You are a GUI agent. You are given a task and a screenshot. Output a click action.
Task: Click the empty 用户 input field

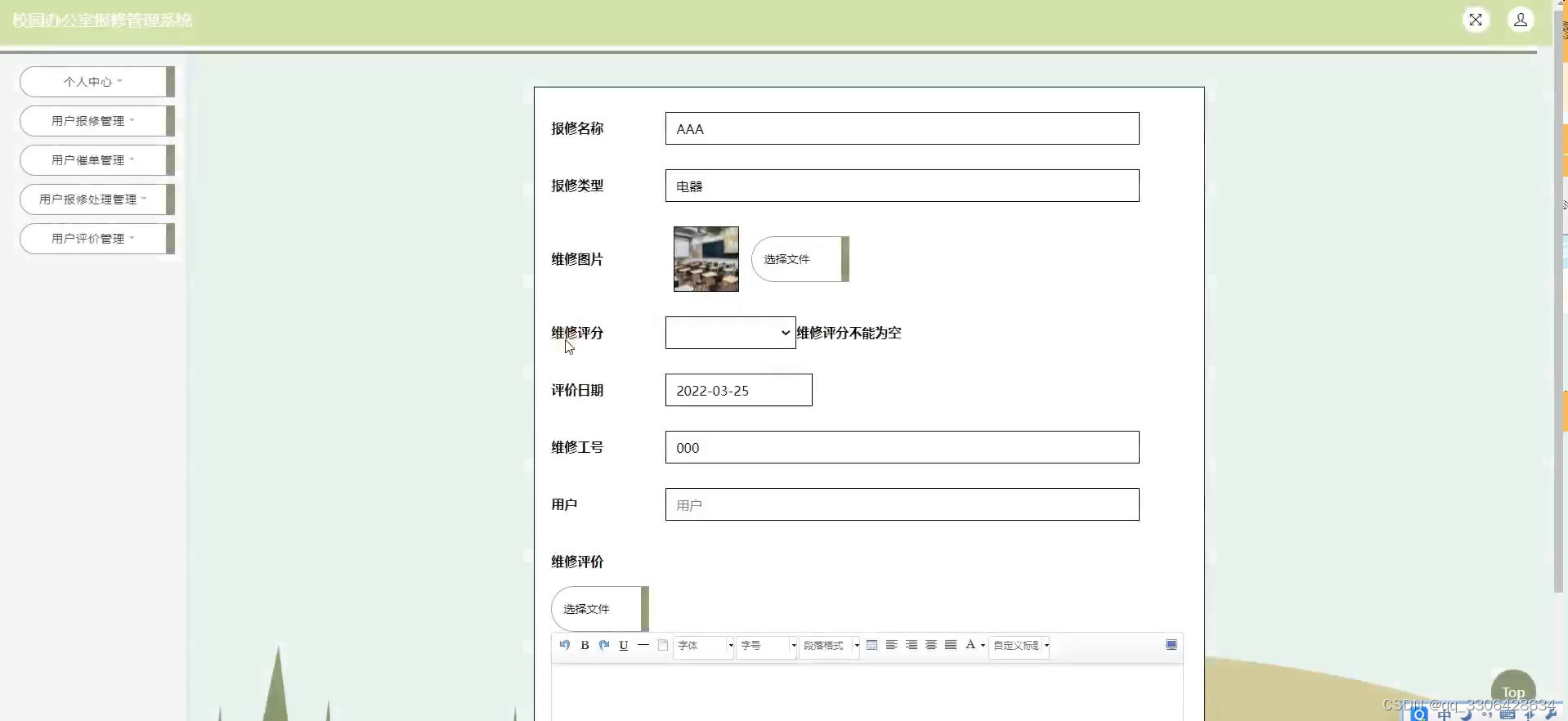coord(903,504)
